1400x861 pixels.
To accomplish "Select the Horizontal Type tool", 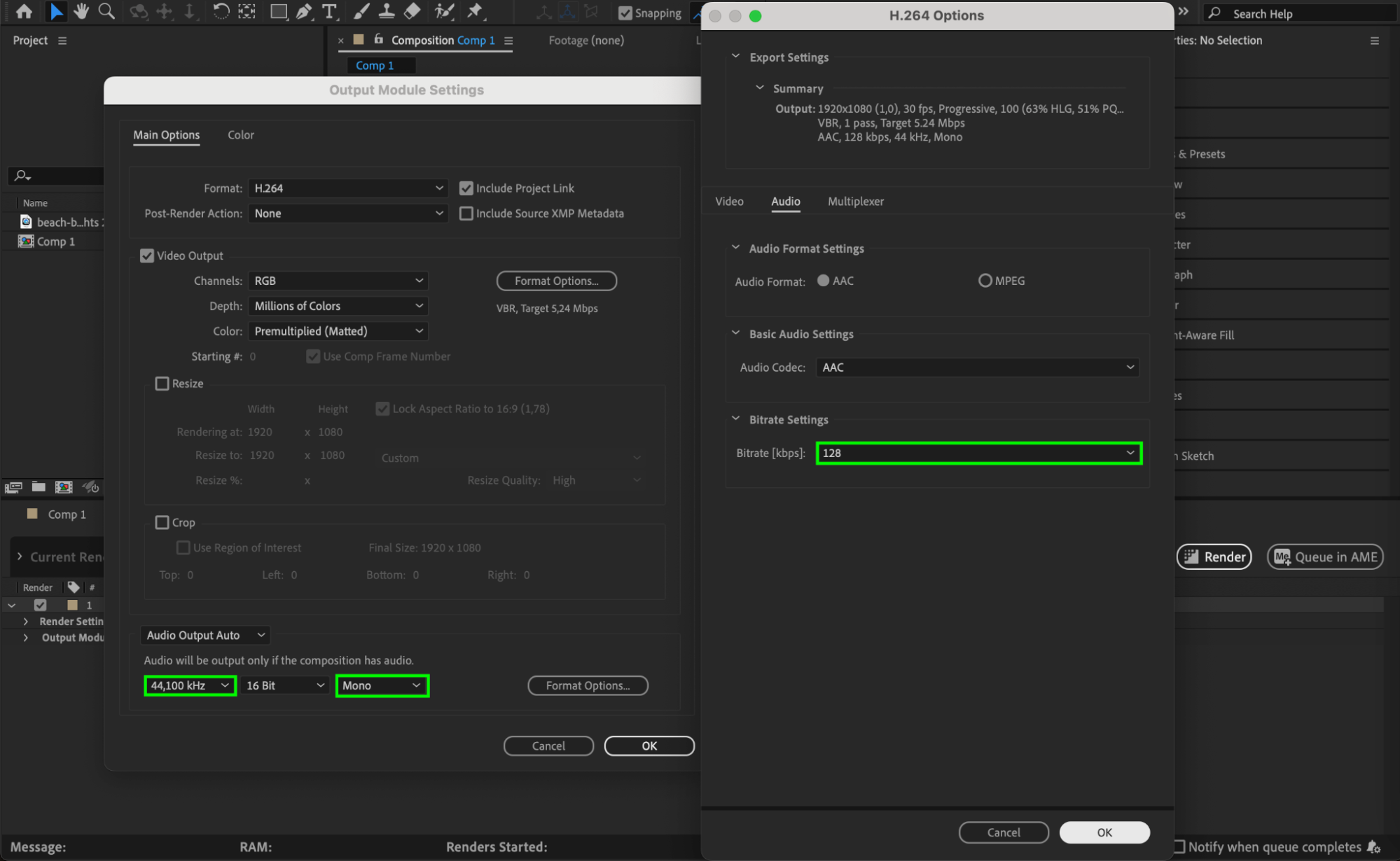I will click(329, 11).
